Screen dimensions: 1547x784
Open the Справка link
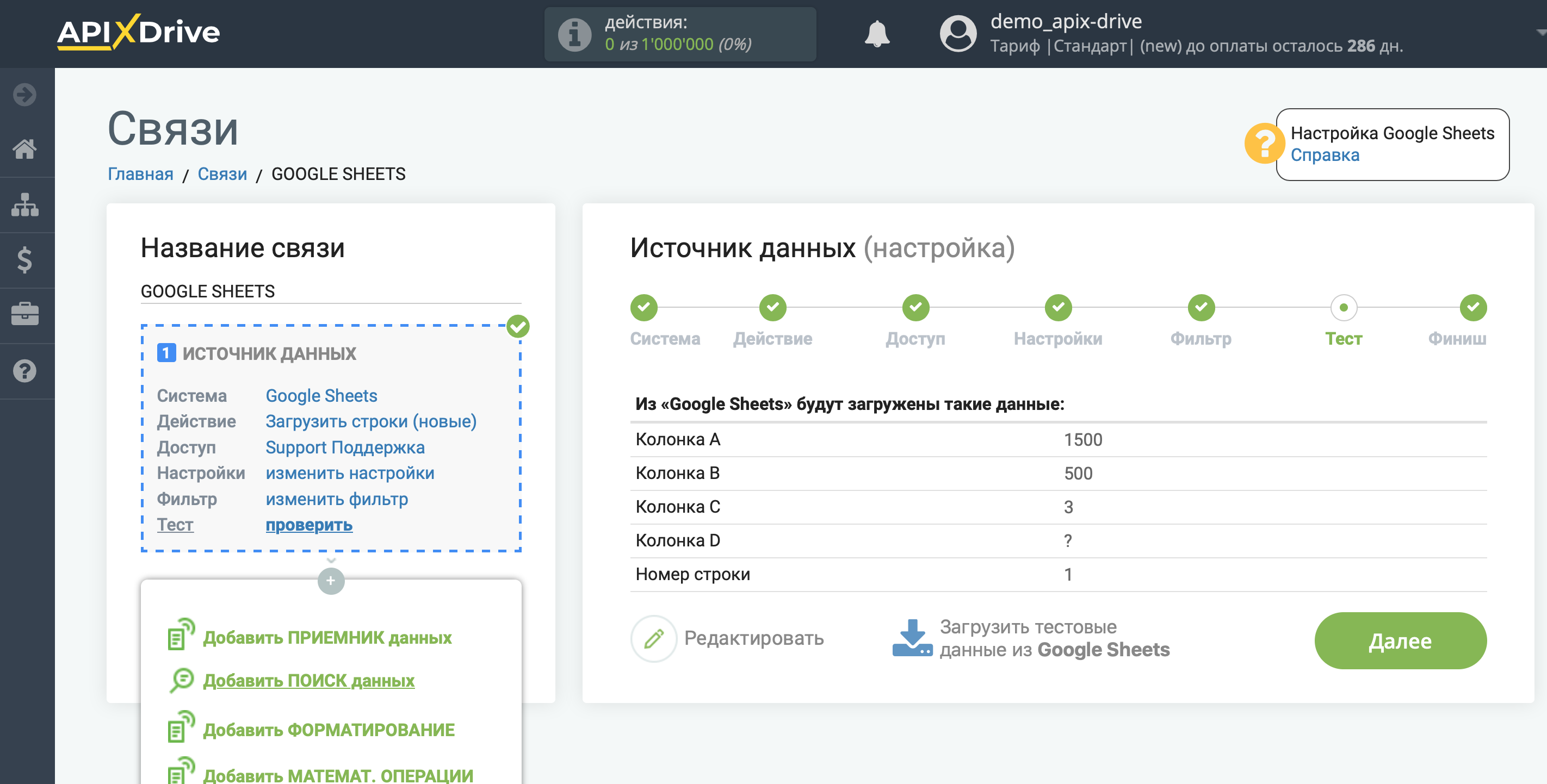(1325, 155)
